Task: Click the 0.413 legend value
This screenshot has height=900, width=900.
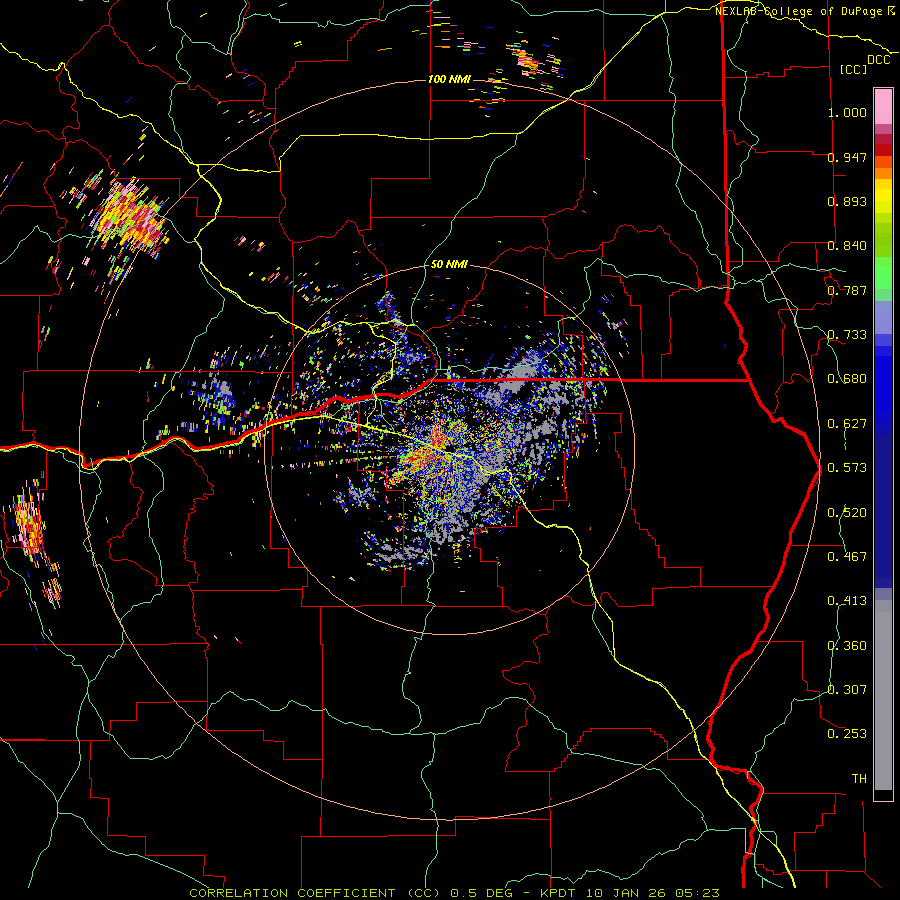Action: click(847, 601)
